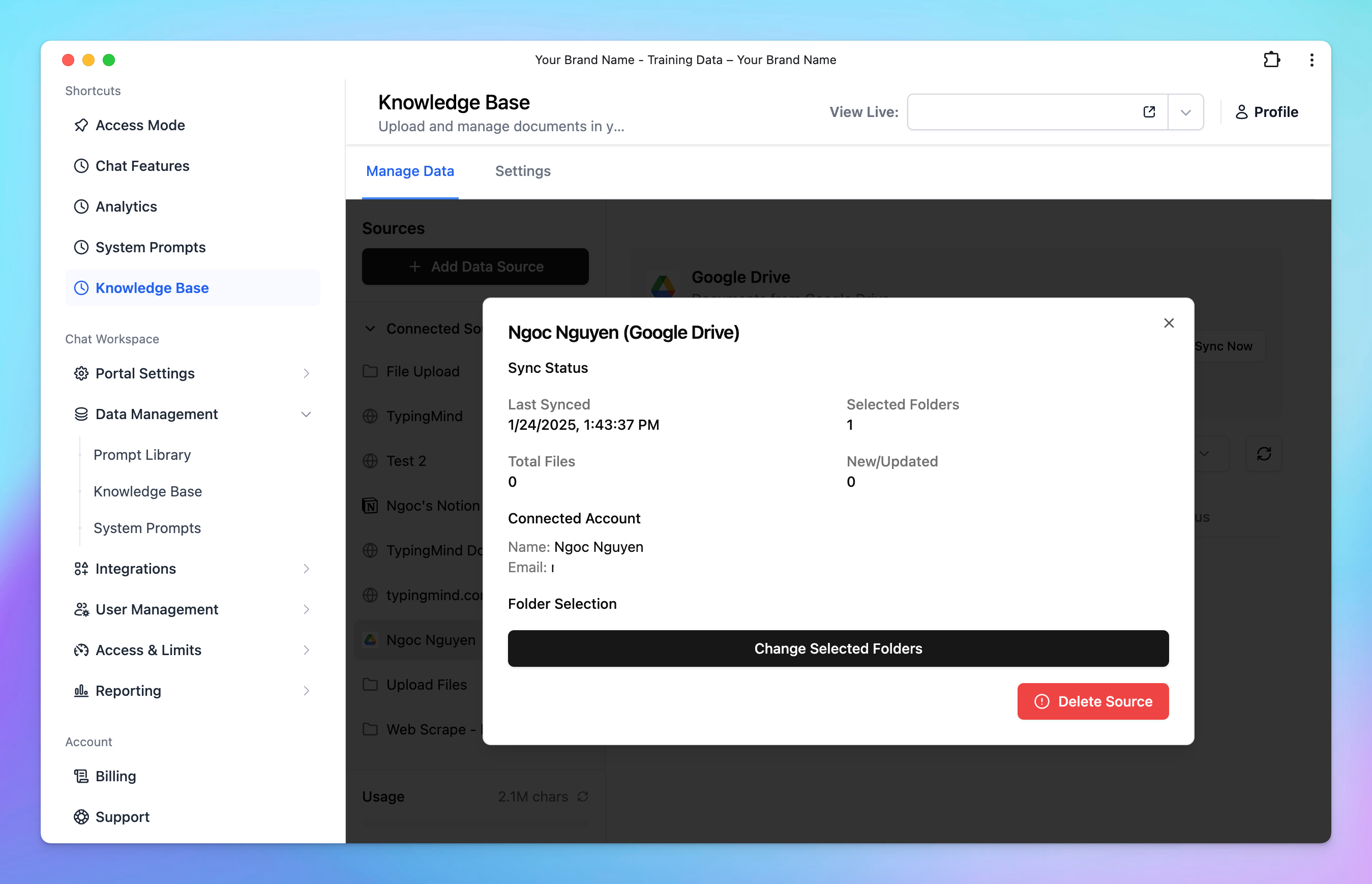
Task: Open the View Live dropdown arrow
Action: point(1186,112)
